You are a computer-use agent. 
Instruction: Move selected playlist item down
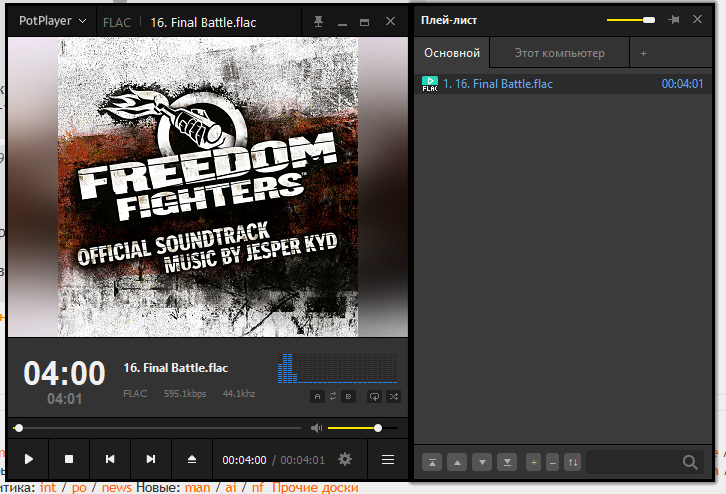point(482,462)
